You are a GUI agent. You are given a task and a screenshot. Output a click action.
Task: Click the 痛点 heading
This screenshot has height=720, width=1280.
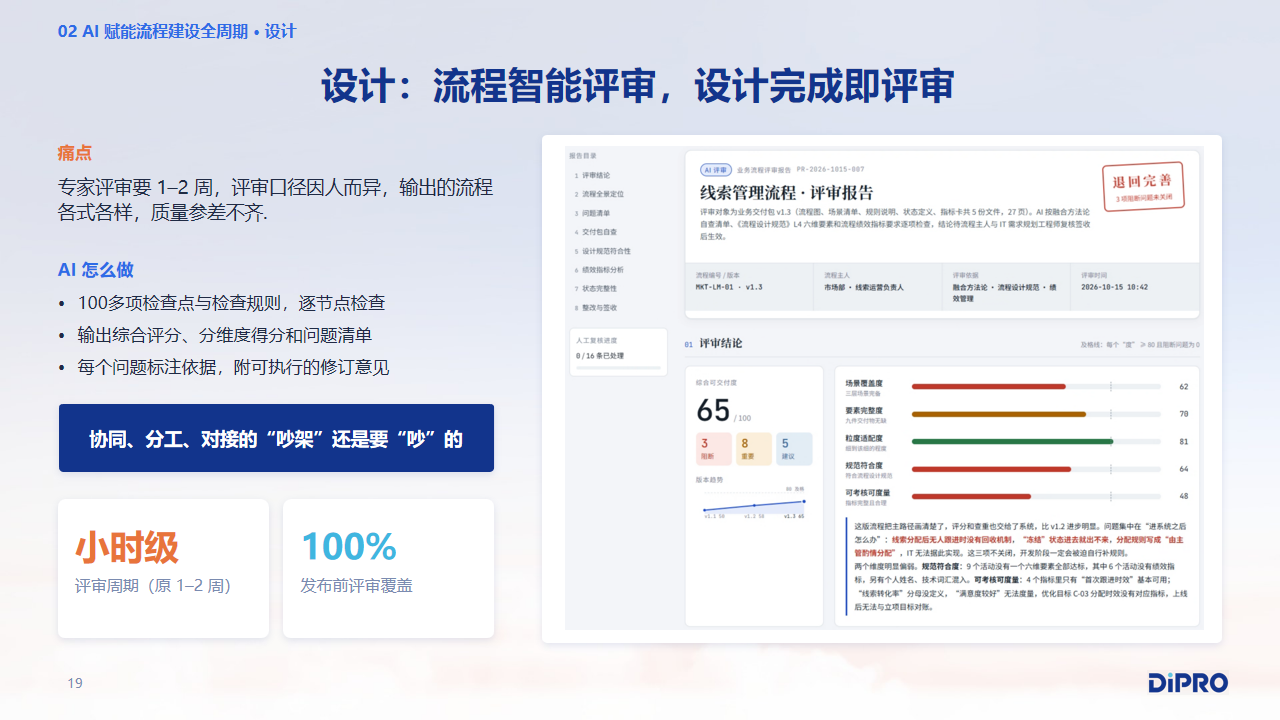(75, 153)
